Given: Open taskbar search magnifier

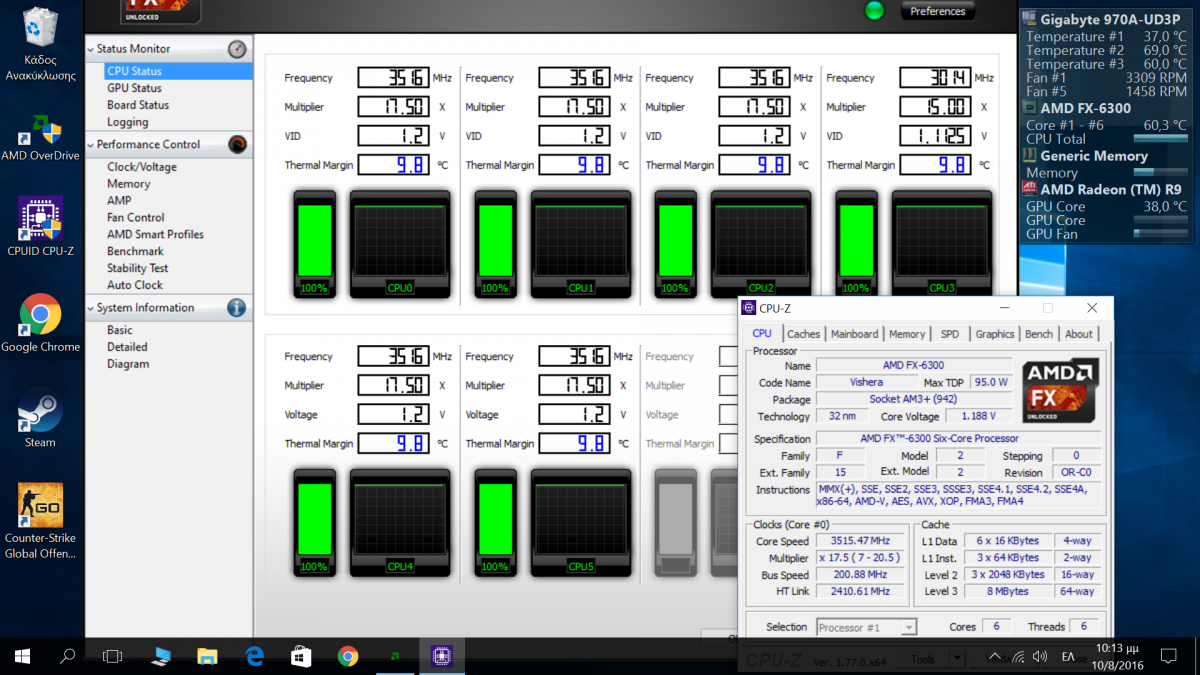Looking at the screenshot, I should (68, 656).
